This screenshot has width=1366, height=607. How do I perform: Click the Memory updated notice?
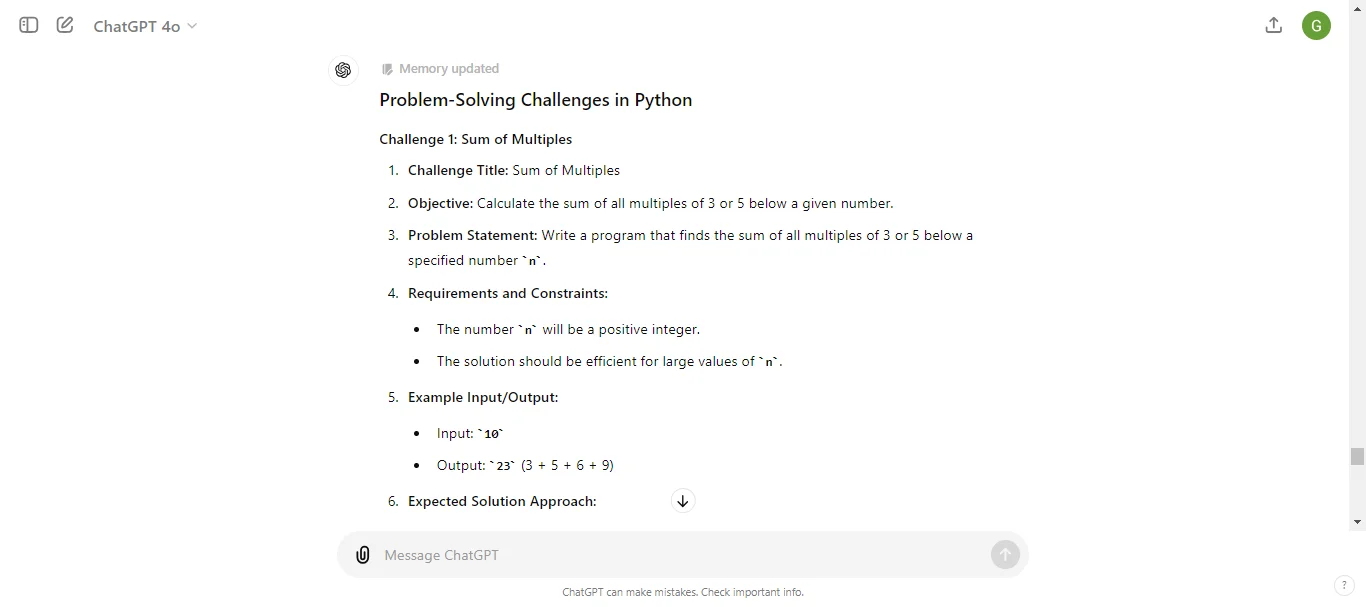coord(449,68)
